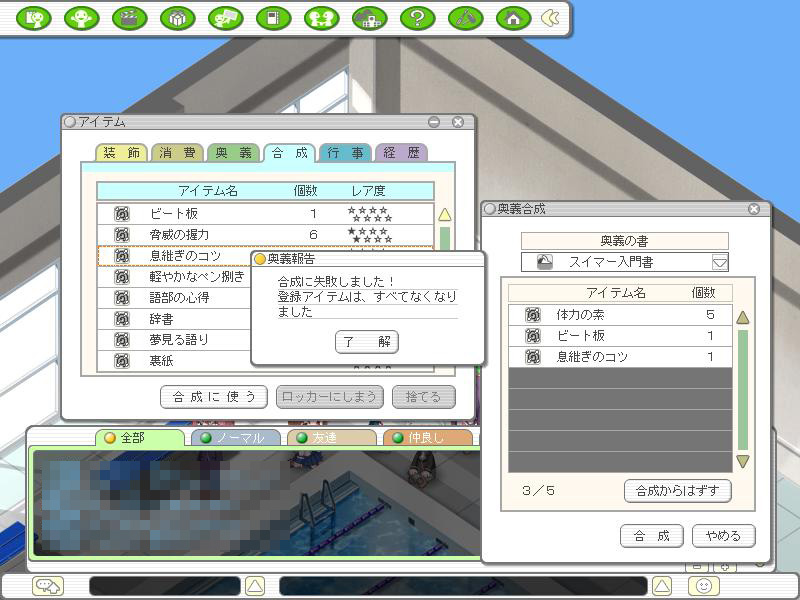Image resolution: width=800 pixels, height=600 pixels.
Task: Open the friends handshake icon
Action: [x=321, y=19]
